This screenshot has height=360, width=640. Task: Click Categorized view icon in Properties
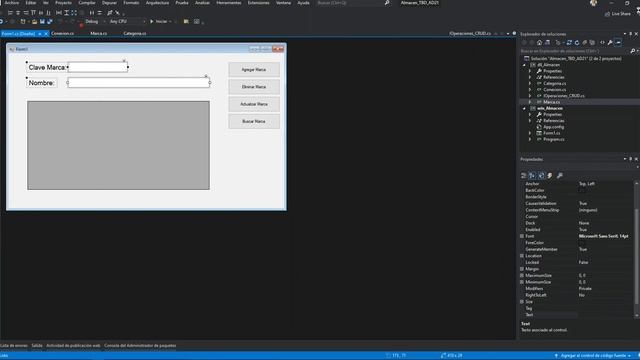point(524,176)
